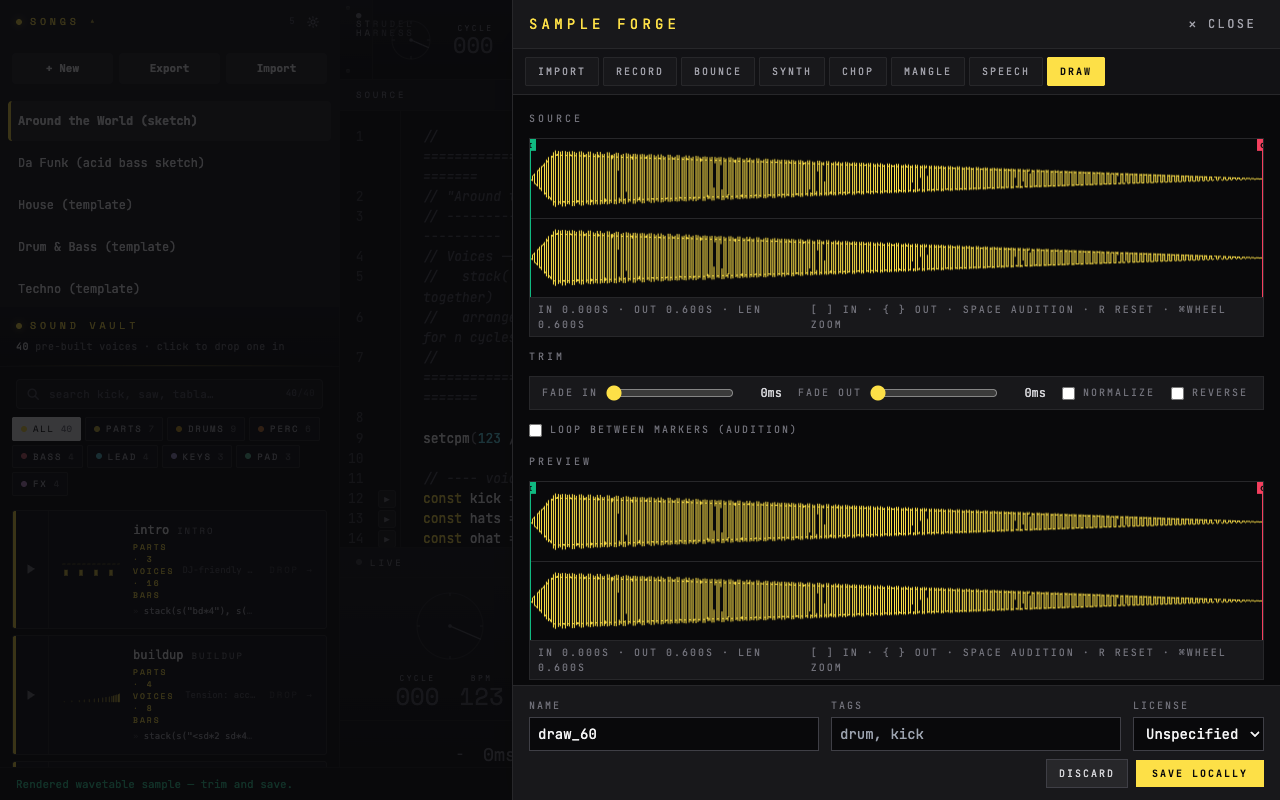
Task: Select the Draw tab
Action: click(1076, 71)
